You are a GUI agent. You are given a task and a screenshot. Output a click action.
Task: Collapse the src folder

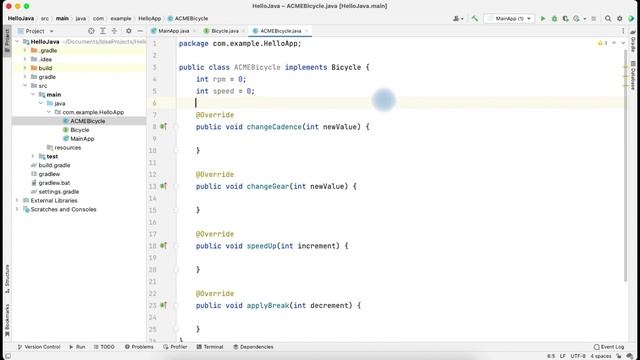[x=25, y=86]
